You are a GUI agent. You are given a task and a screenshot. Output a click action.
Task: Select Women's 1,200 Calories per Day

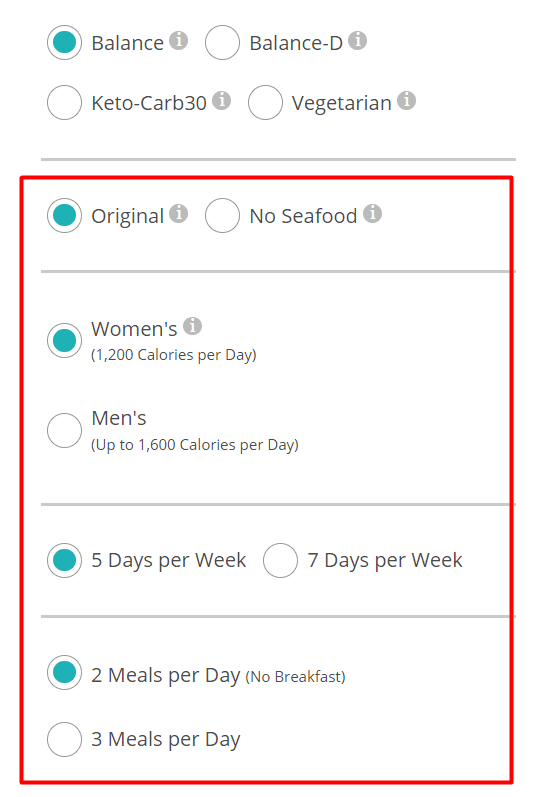click(x=64, y=341)
